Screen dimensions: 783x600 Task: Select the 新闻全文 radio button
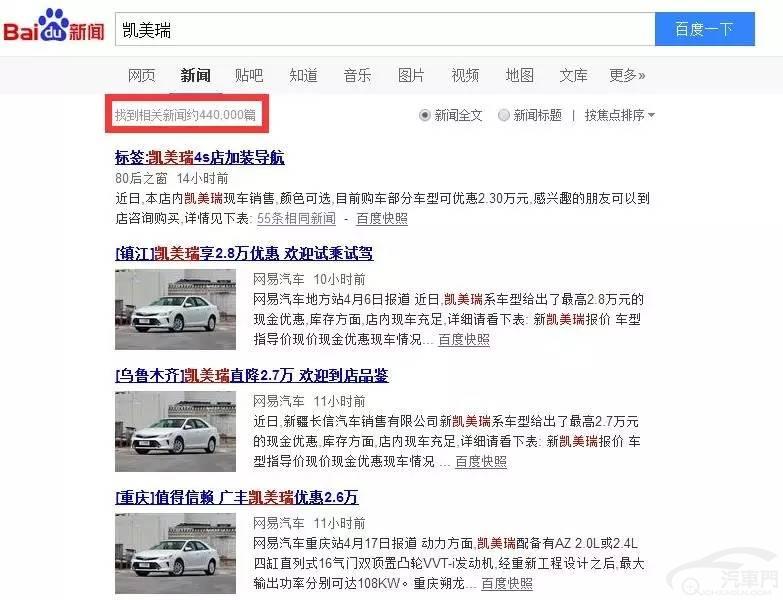424,115
